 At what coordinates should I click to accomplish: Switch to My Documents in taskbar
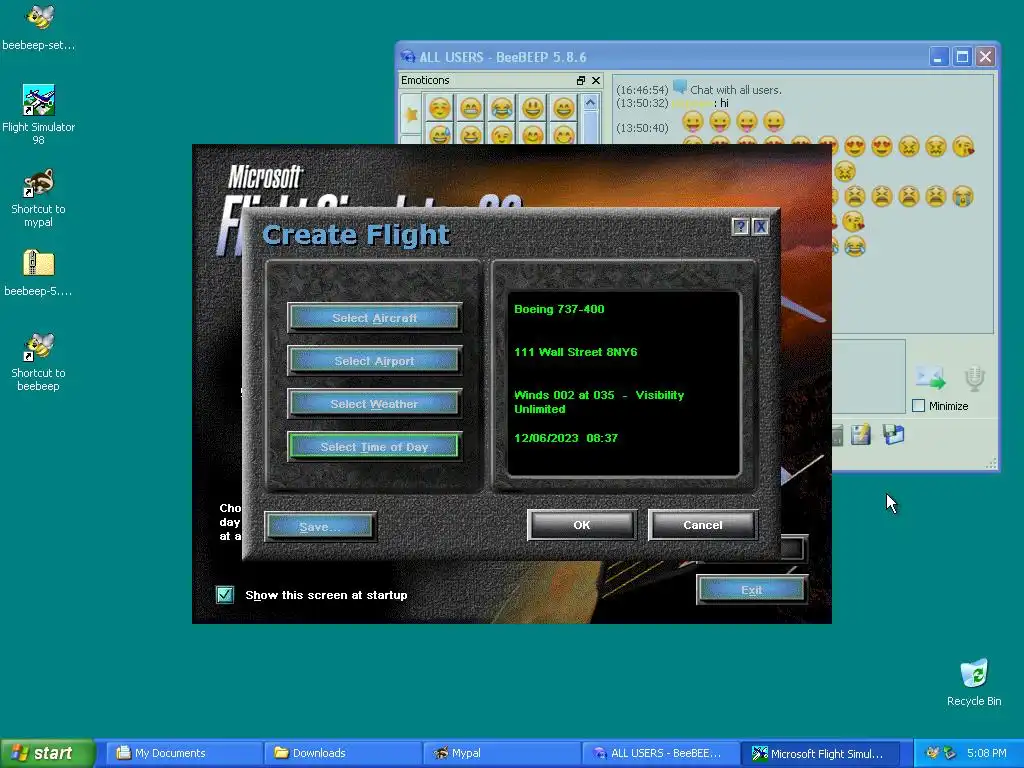click(x=184, y=753)
